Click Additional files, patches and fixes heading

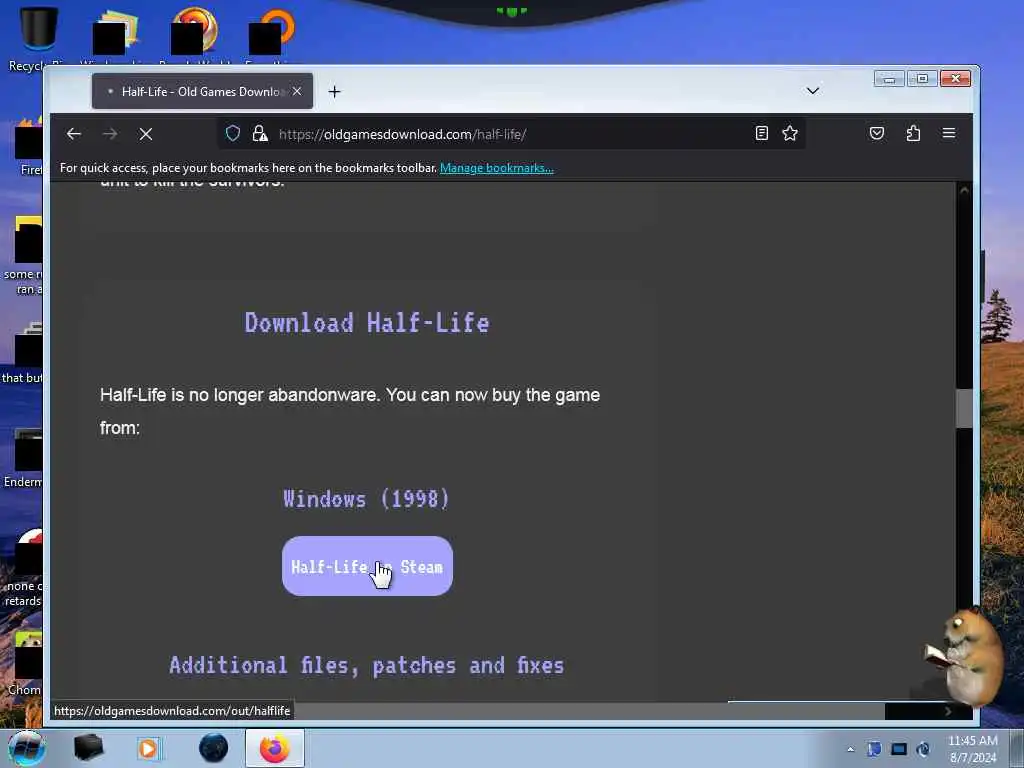[x=367, y=665]
